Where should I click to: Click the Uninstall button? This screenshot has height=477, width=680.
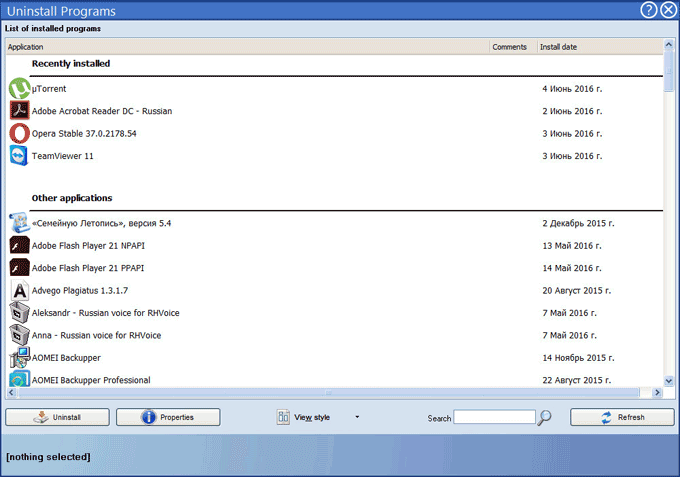(x=57, y=417)
